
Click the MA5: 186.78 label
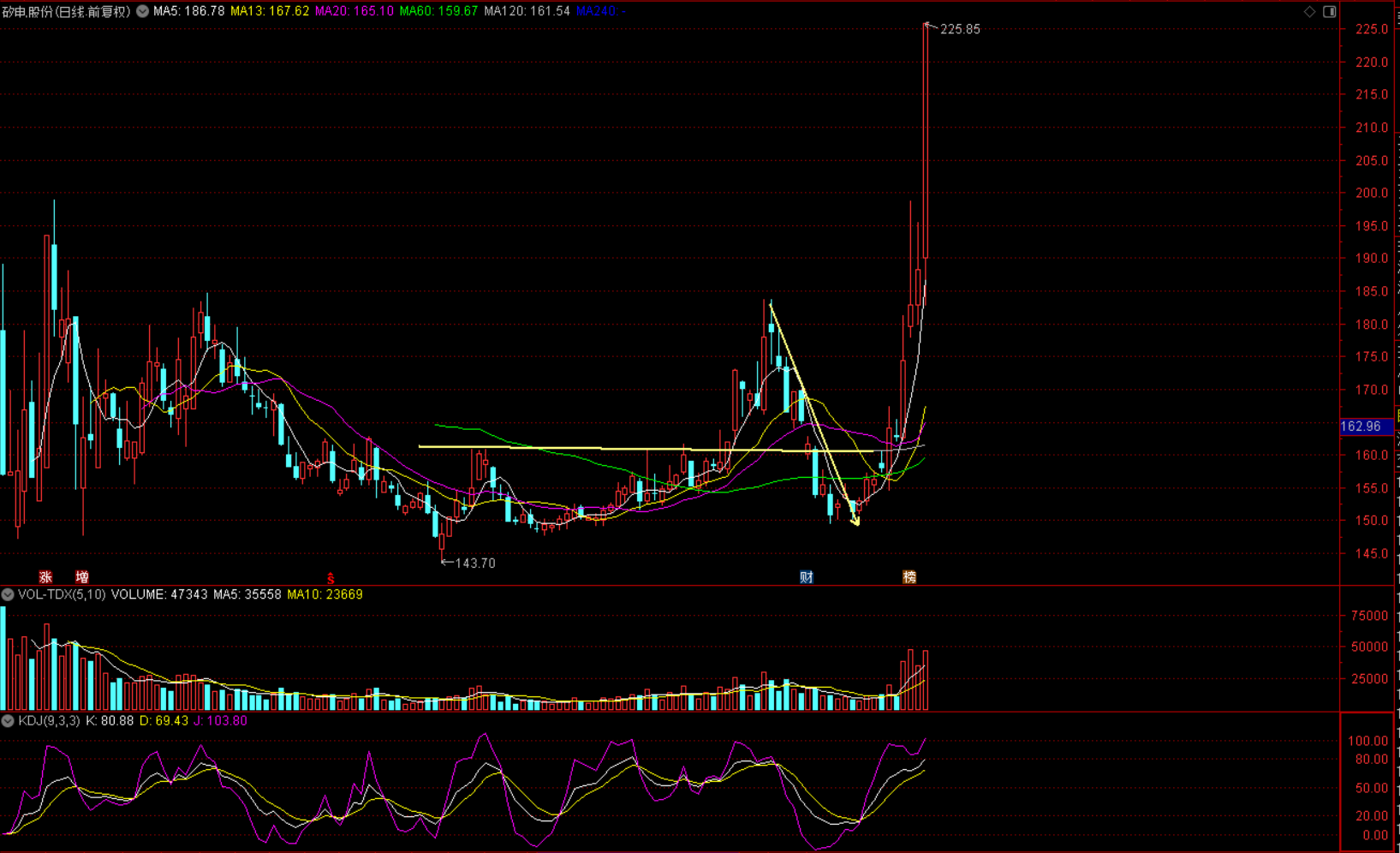tap(188, 11)
